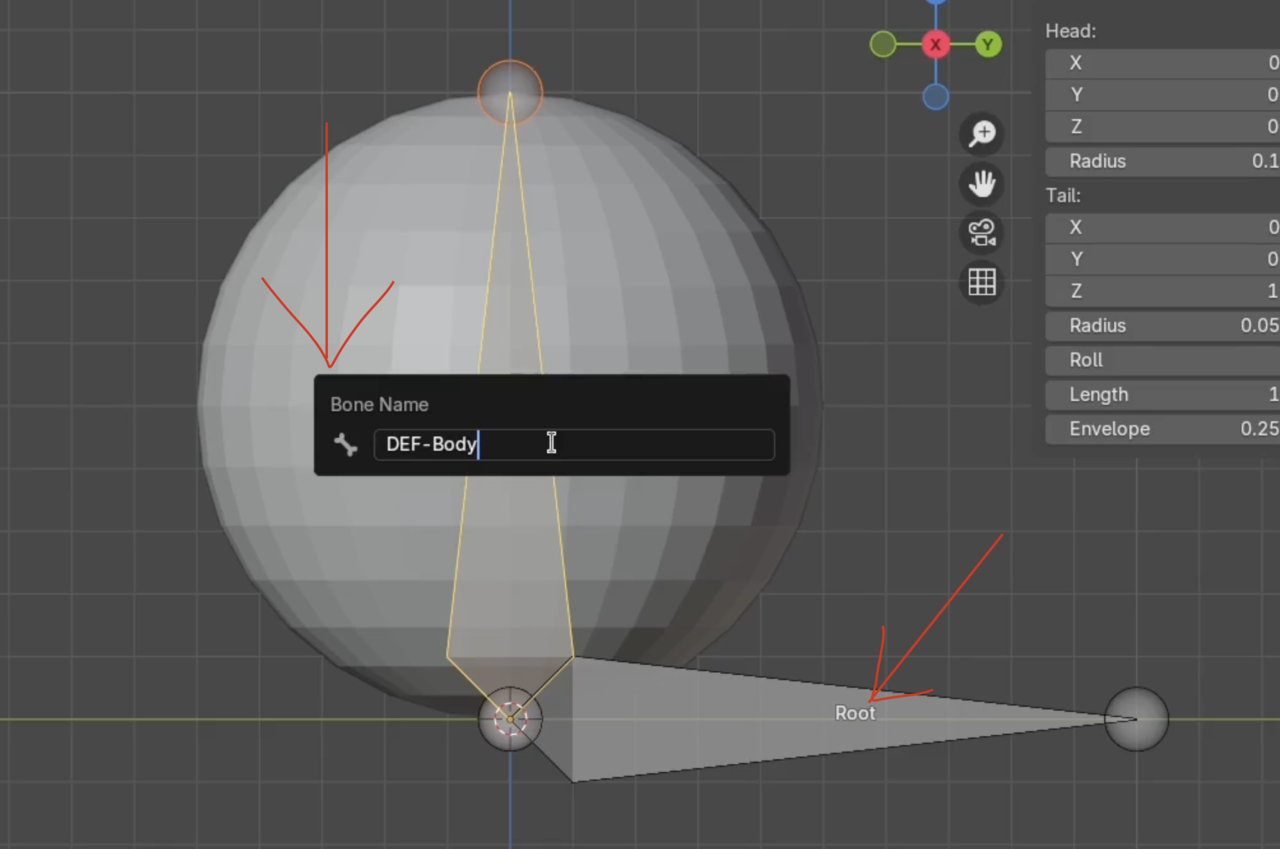This screenshot has height=849, width=1280.
Task: Click the red X axis gizmo
Action: 936,44
